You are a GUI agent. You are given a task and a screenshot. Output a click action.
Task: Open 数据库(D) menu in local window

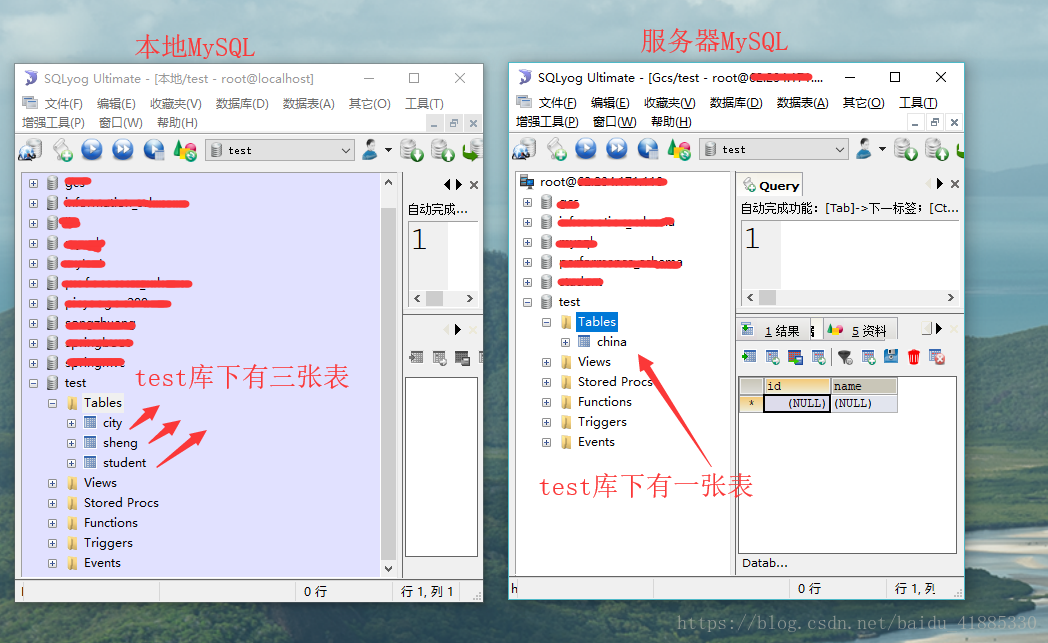click(242, 104)
